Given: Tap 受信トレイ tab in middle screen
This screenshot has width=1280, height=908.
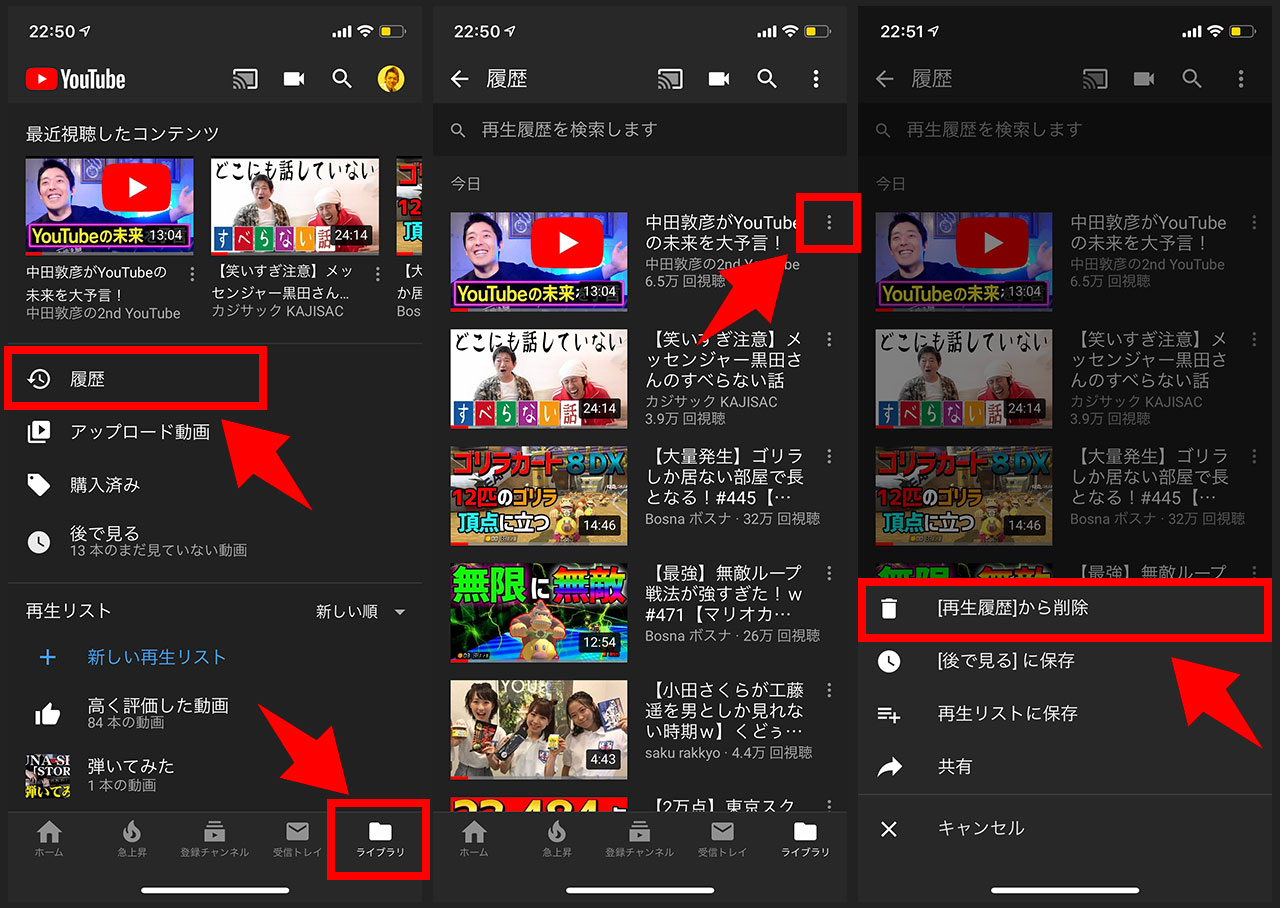Looking at the screenshot, I should click(x=722, y=839).
